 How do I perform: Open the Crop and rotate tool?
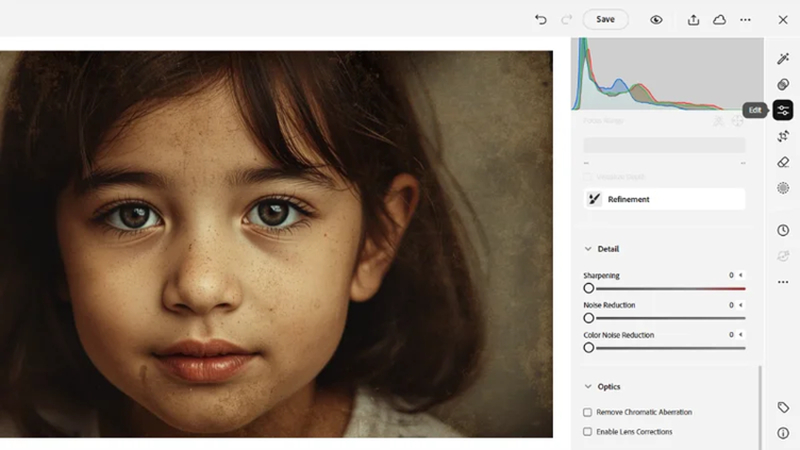click(x=783, y=136)
